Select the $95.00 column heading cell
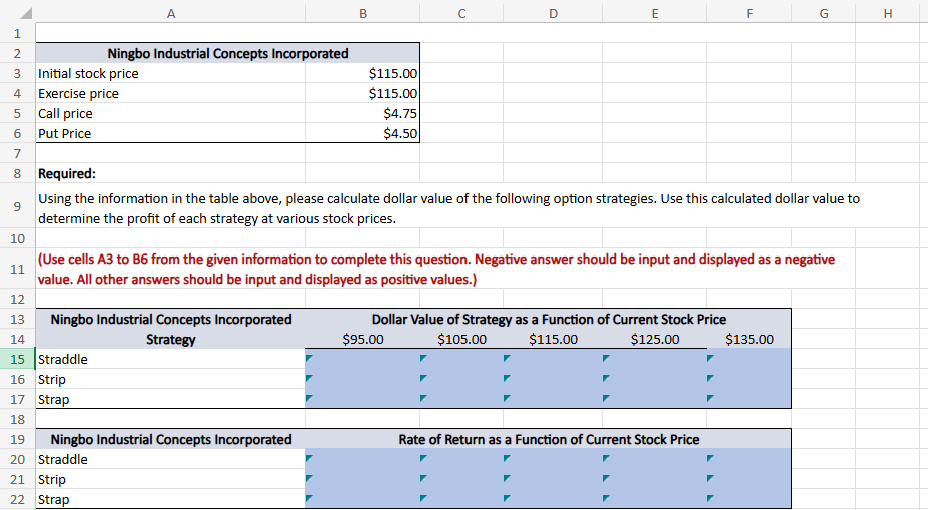The width and height of the screenshot is (928, 510). 362,340
